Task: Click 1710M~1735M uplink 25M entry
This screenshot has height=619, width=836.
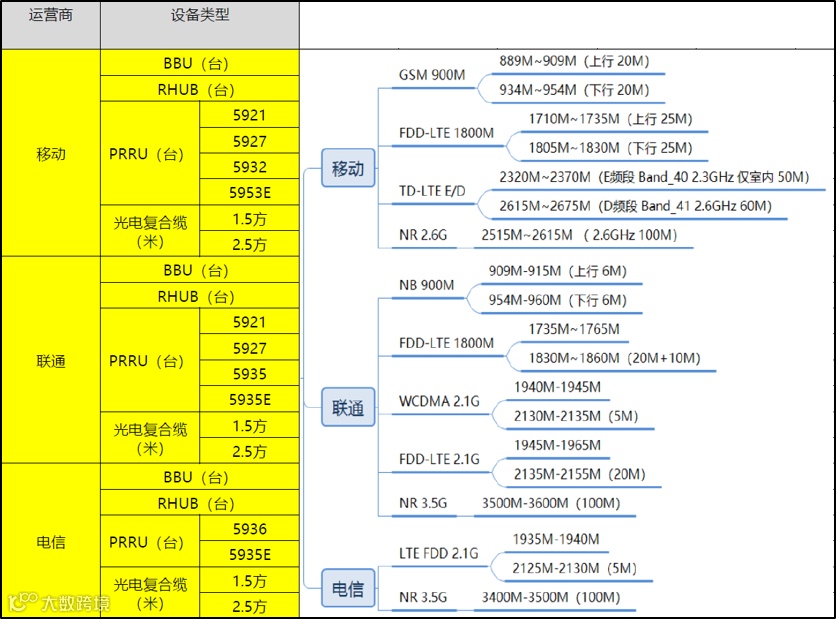Action: tap(610, 118)
